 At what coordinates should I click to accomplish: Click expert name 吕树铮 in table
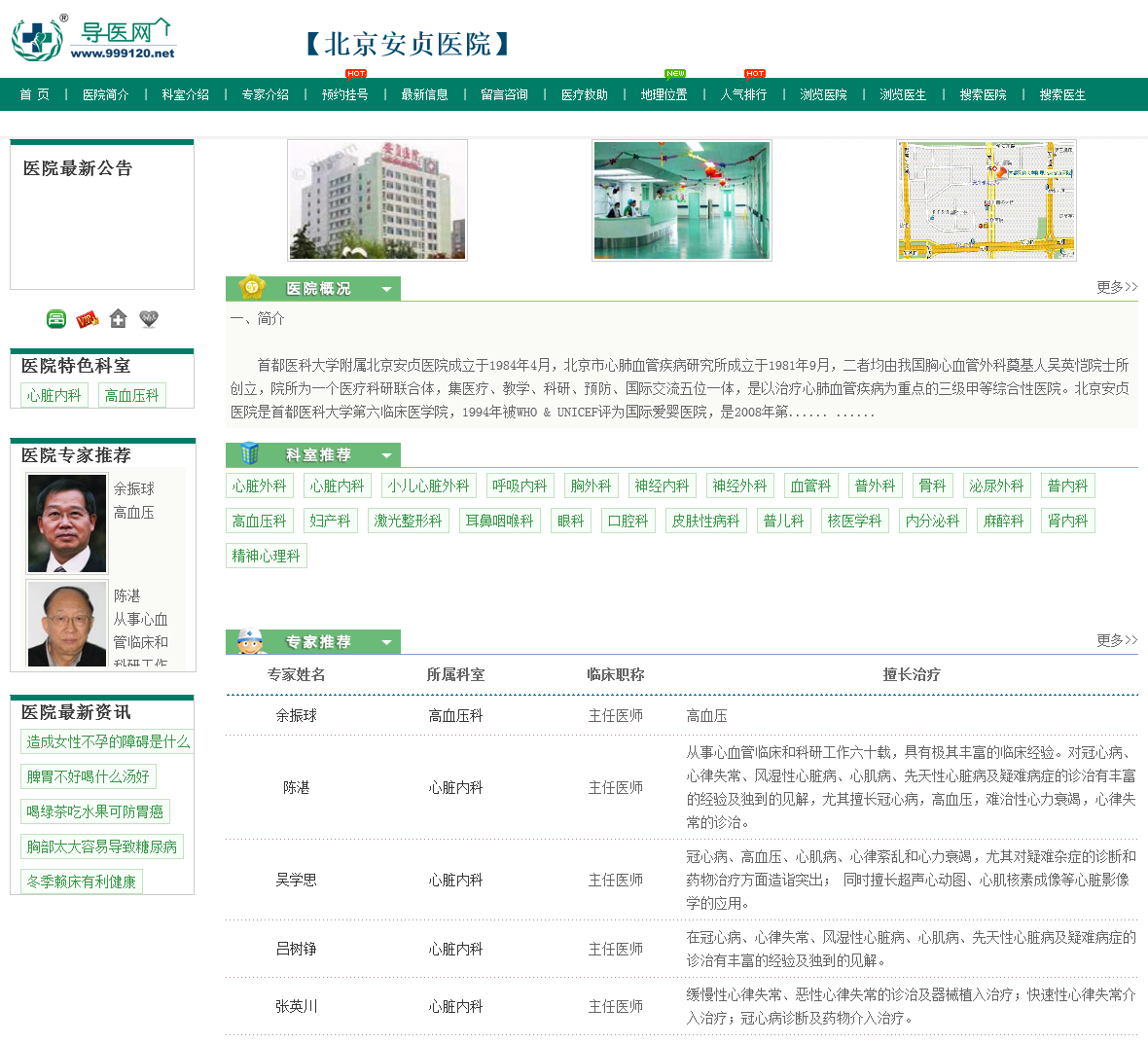click(296, 949)
